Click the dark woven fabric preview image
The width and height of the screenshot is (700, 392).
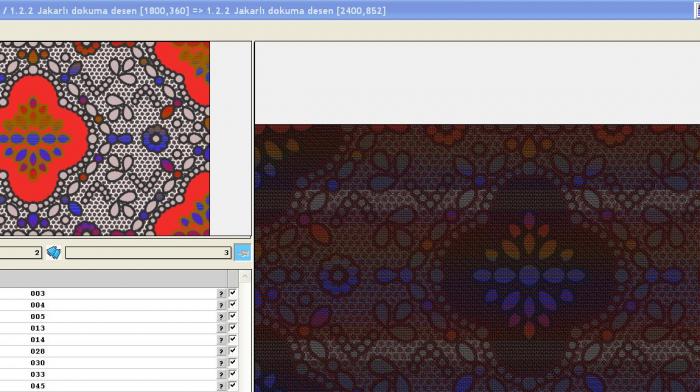(477, 258)
